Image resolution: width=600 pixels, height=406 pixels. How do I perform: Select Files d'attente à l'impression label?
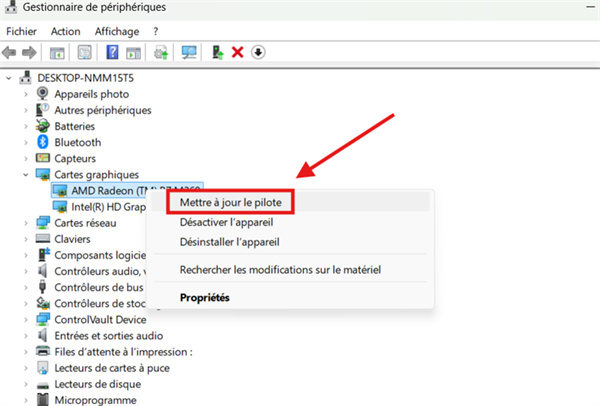coord(123,352)
